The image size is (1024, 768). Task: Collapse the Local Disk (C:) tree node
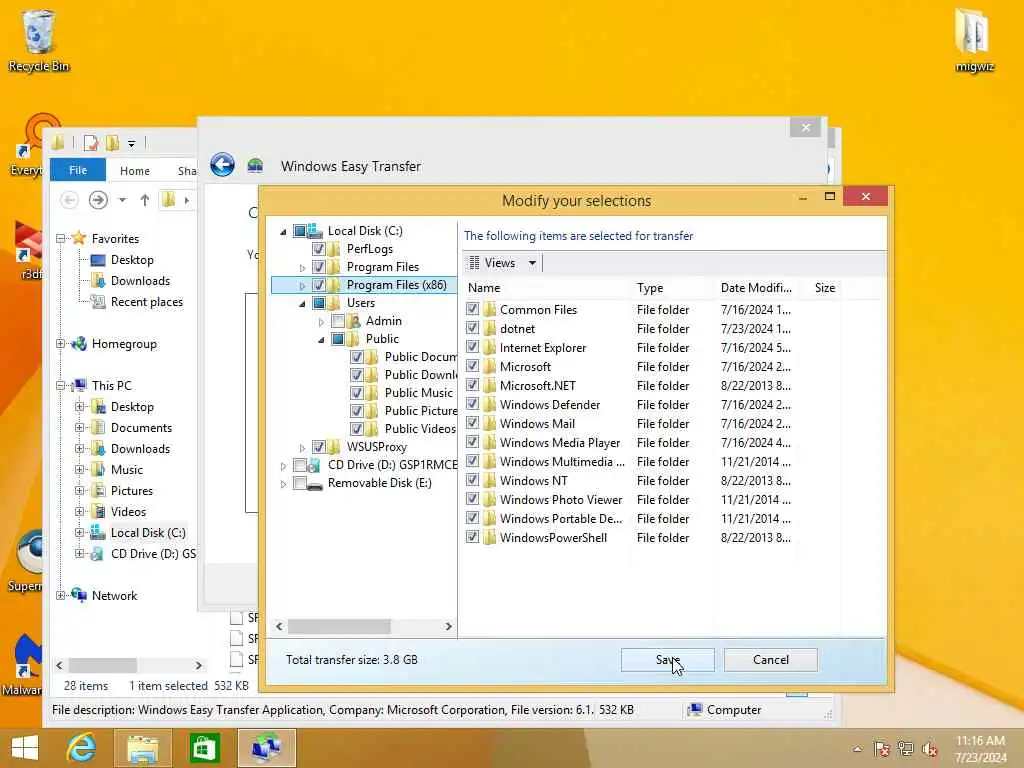(x=283, y=231)
